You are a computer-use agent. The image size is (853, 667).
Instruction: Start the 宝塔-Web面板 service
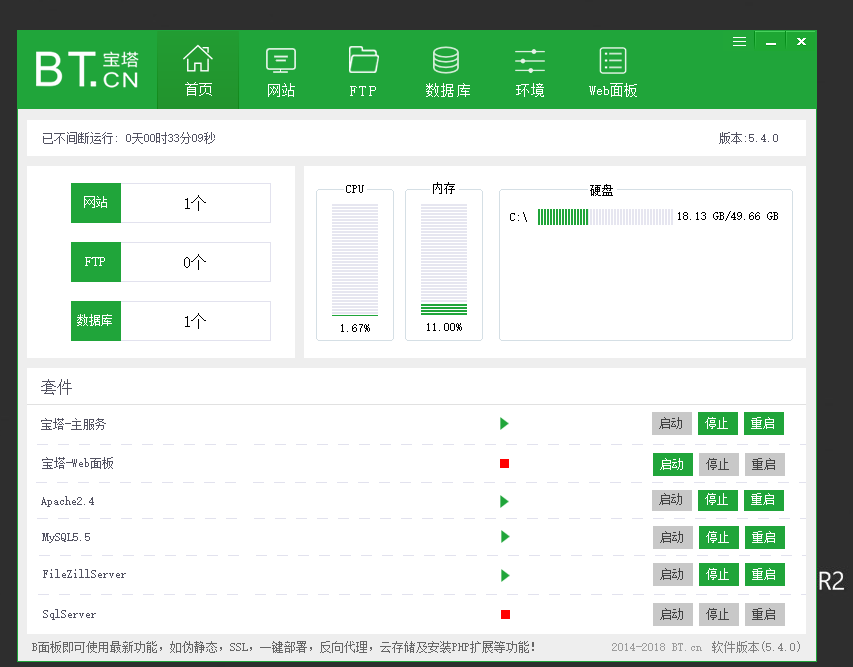pyautogui.click(x=673, y=464)
